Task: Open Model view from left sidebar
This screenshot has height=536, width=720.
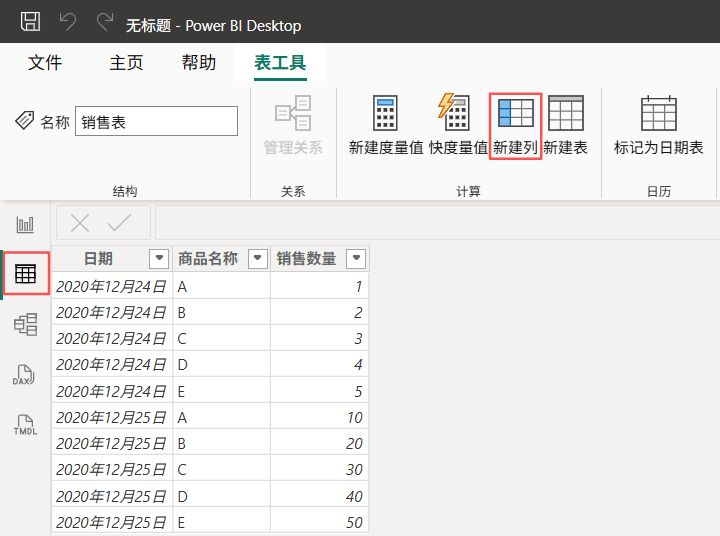Action: tap(25, 324)
